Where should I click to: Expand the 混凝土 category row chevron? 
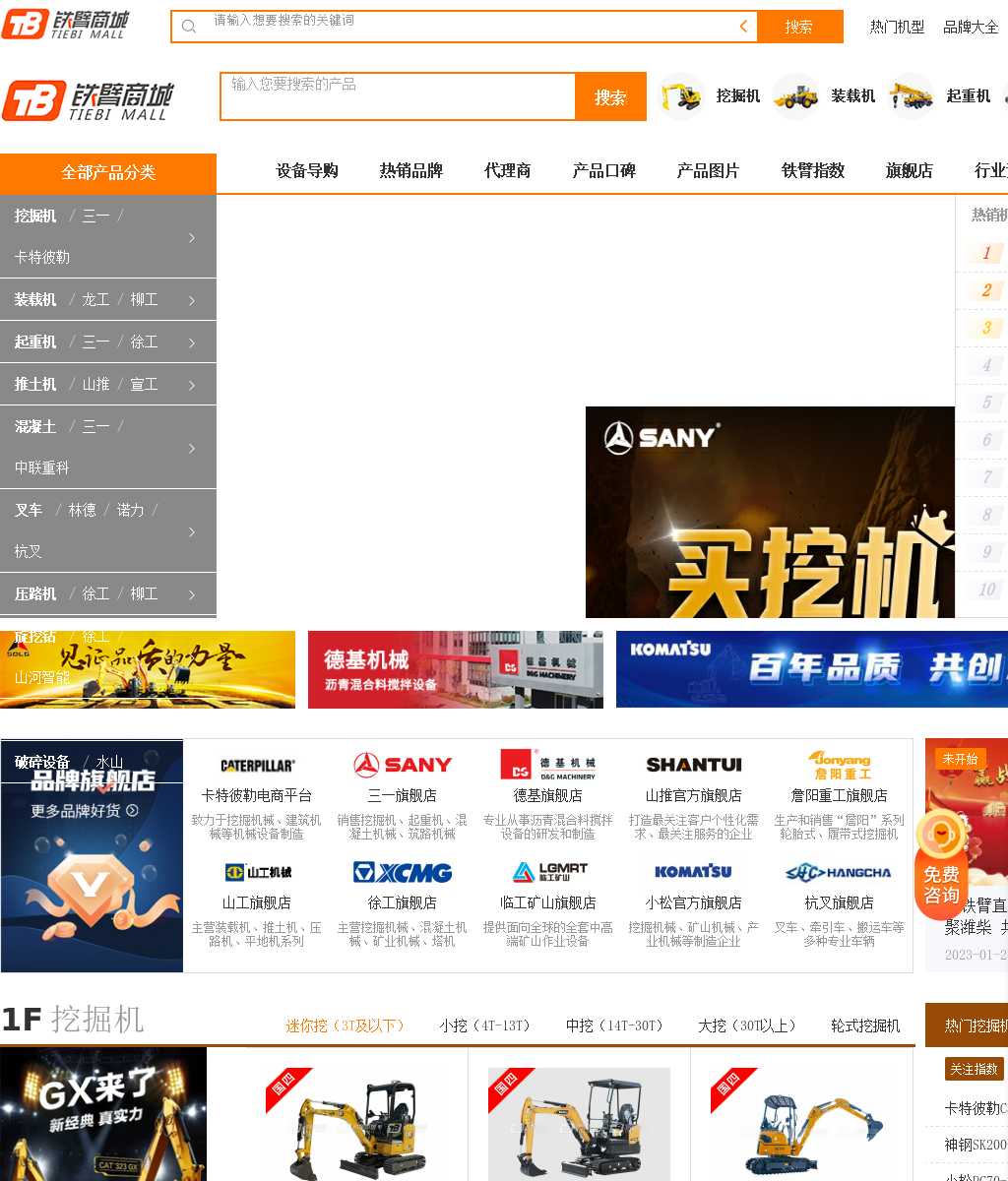(x=192, y=448)
